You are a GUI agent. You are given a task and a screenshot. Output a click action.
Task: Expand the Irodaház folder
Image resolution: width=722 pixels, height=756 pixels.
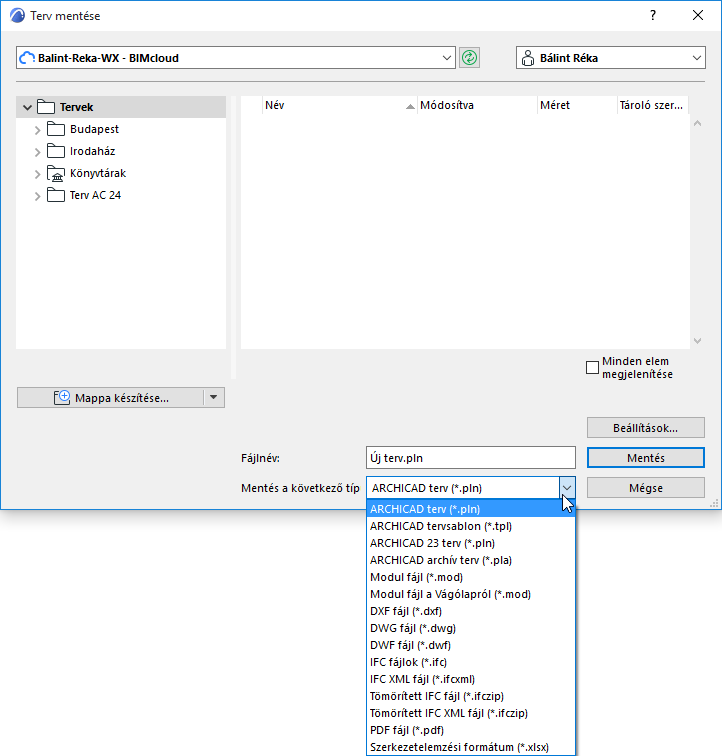[x=38, y=152]
